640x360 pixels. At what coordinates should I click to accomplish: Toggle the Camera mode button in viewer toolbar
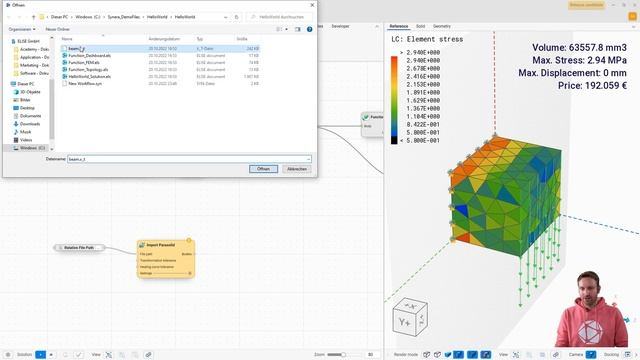(x=591, y=355)
